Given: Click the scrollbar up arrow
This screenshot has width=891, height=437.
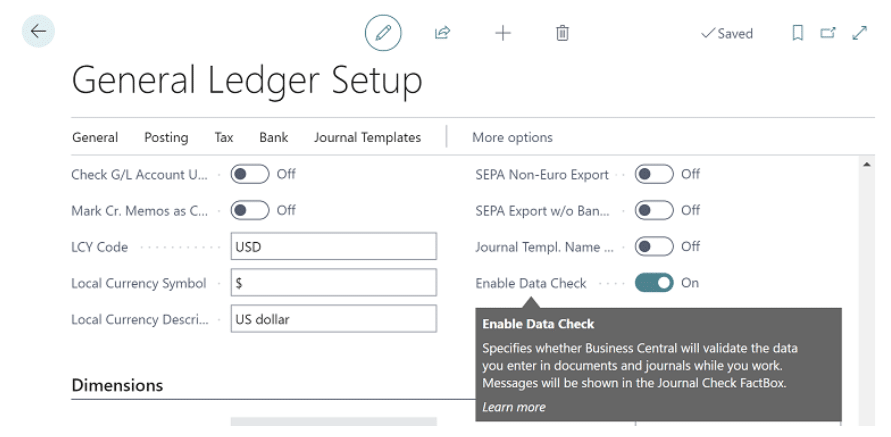Looking at the screenshot, I should pos(867,164).
